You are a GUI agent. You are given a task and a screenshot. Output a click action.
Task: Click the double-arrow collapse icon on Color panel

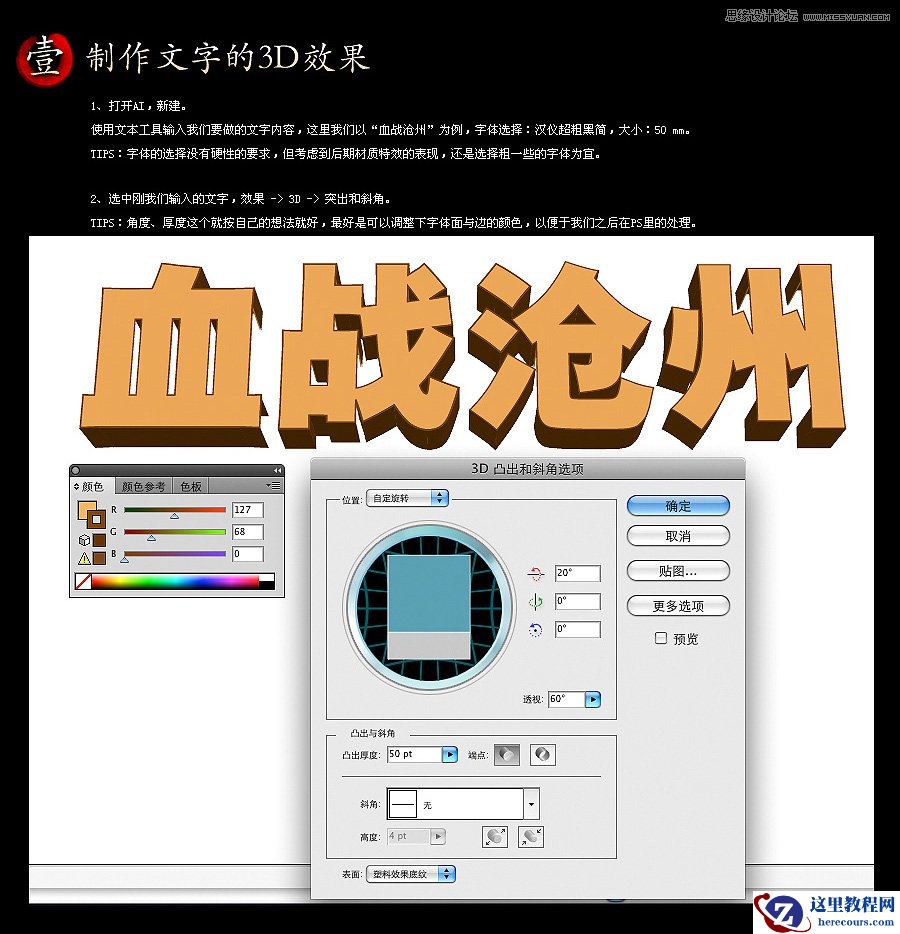[278, 470]
